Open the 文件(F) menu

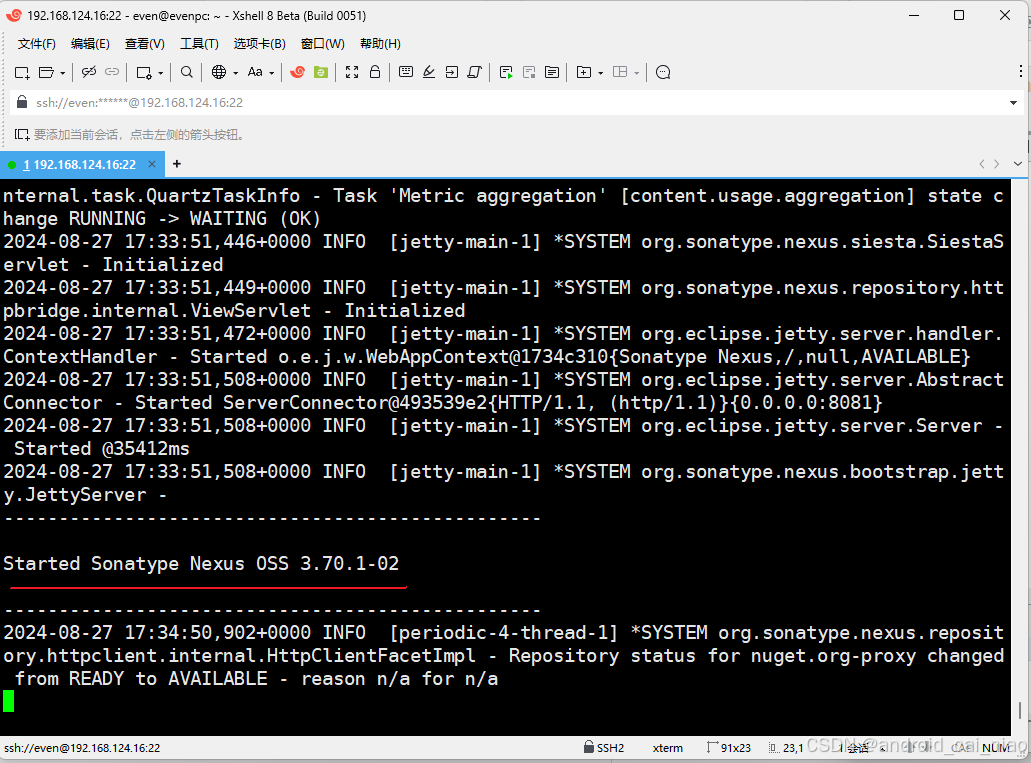pos(37,44)
